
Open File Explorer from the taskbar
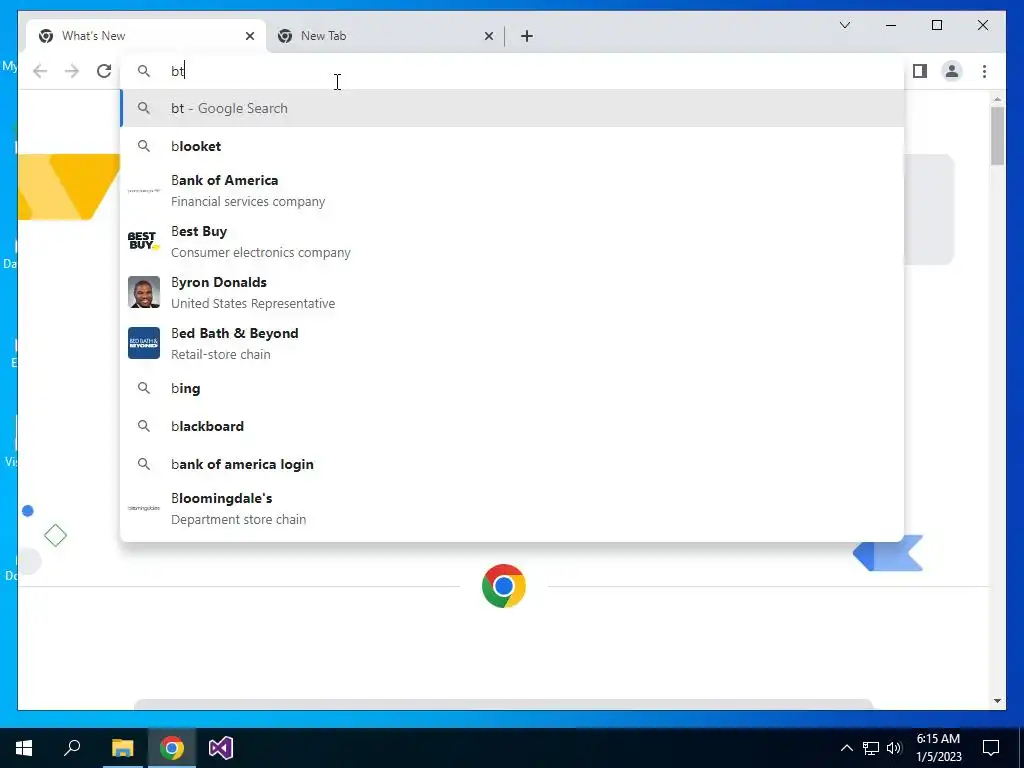pyautogui.click(x=122, y=748)
